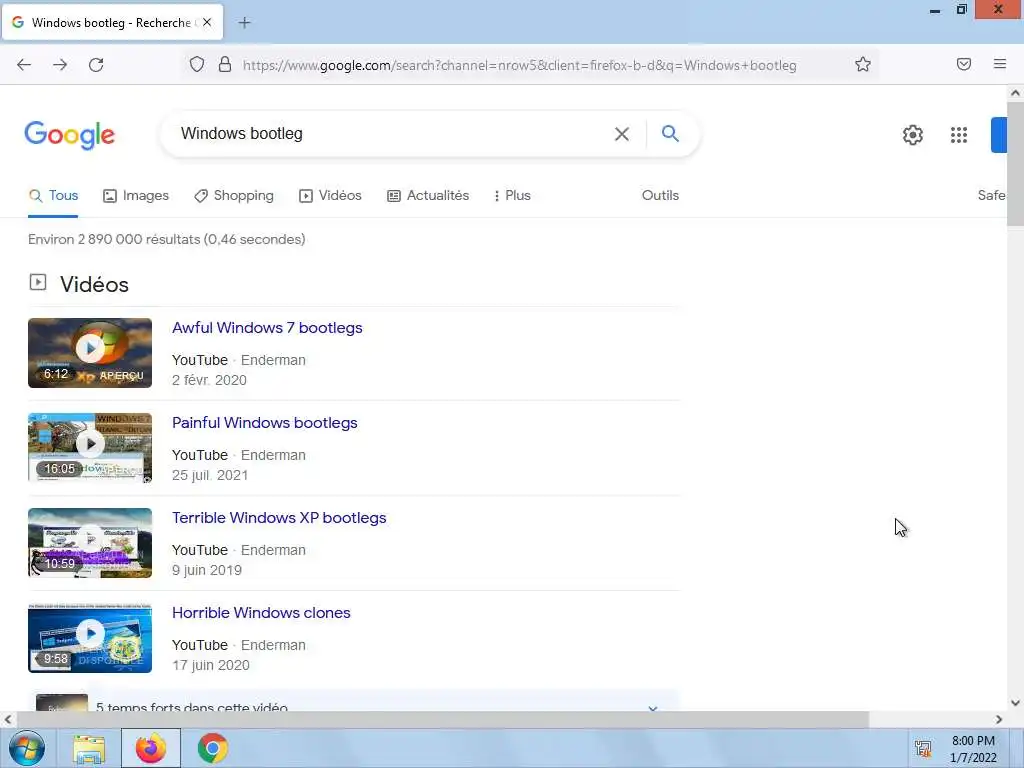Open Awful Windows 7 bootlegs link

point(267,328)
